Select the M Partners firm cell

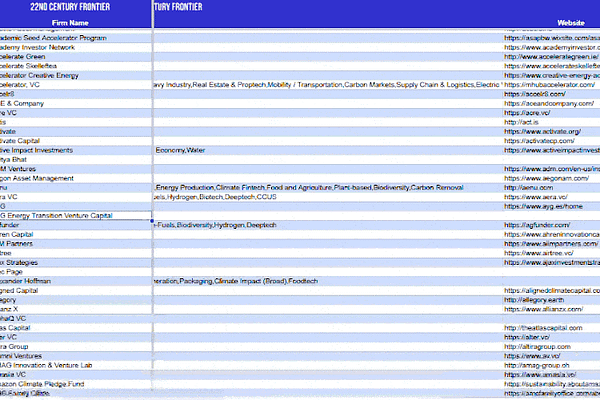click(x=76, y=244)
